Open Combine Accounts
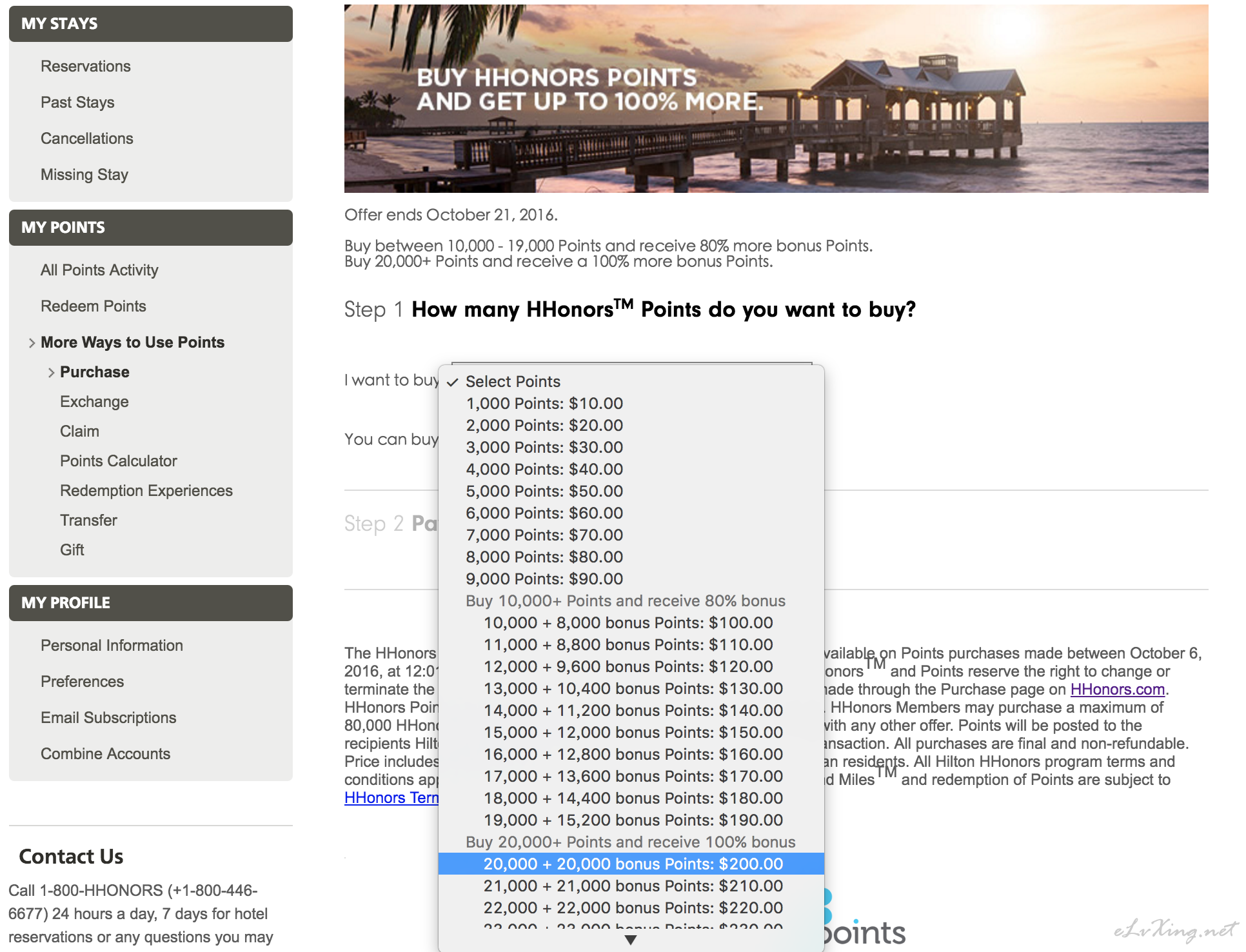 tap(105, 754)
